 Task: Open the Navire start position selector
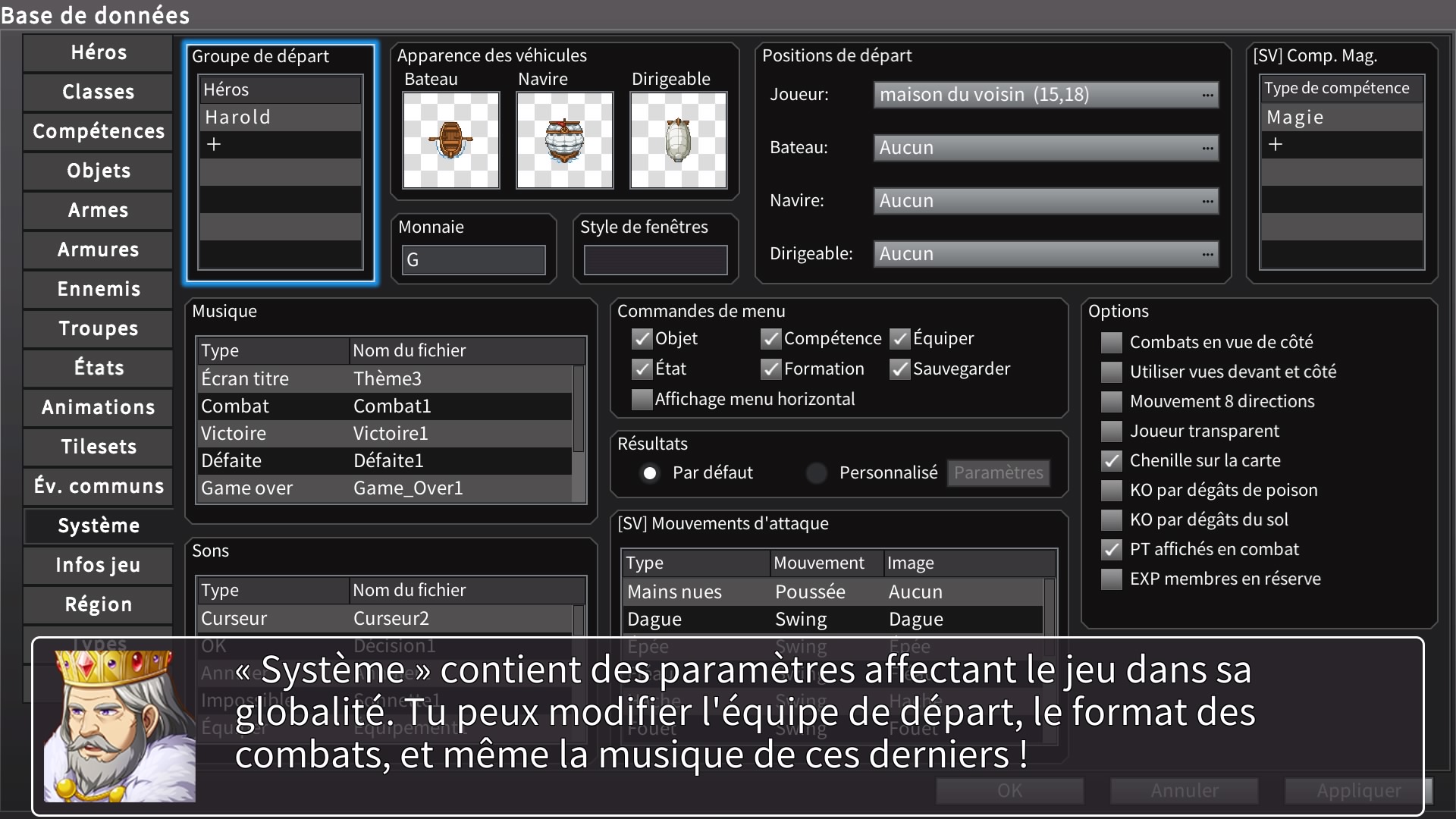coord(1046,201)
